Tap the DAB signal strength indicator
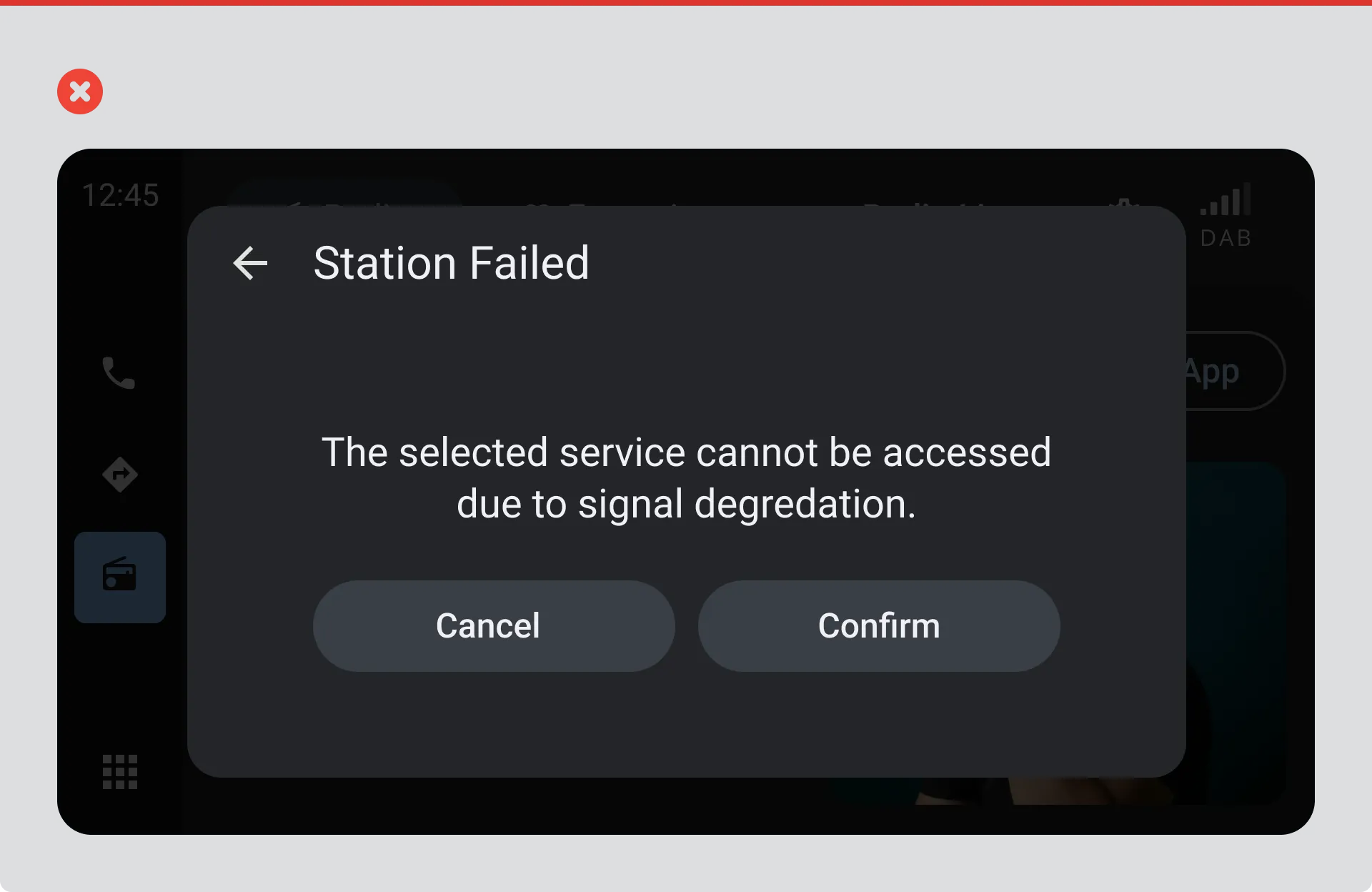Viewport: 1372px width, 892px height. tap(1226, 199)
